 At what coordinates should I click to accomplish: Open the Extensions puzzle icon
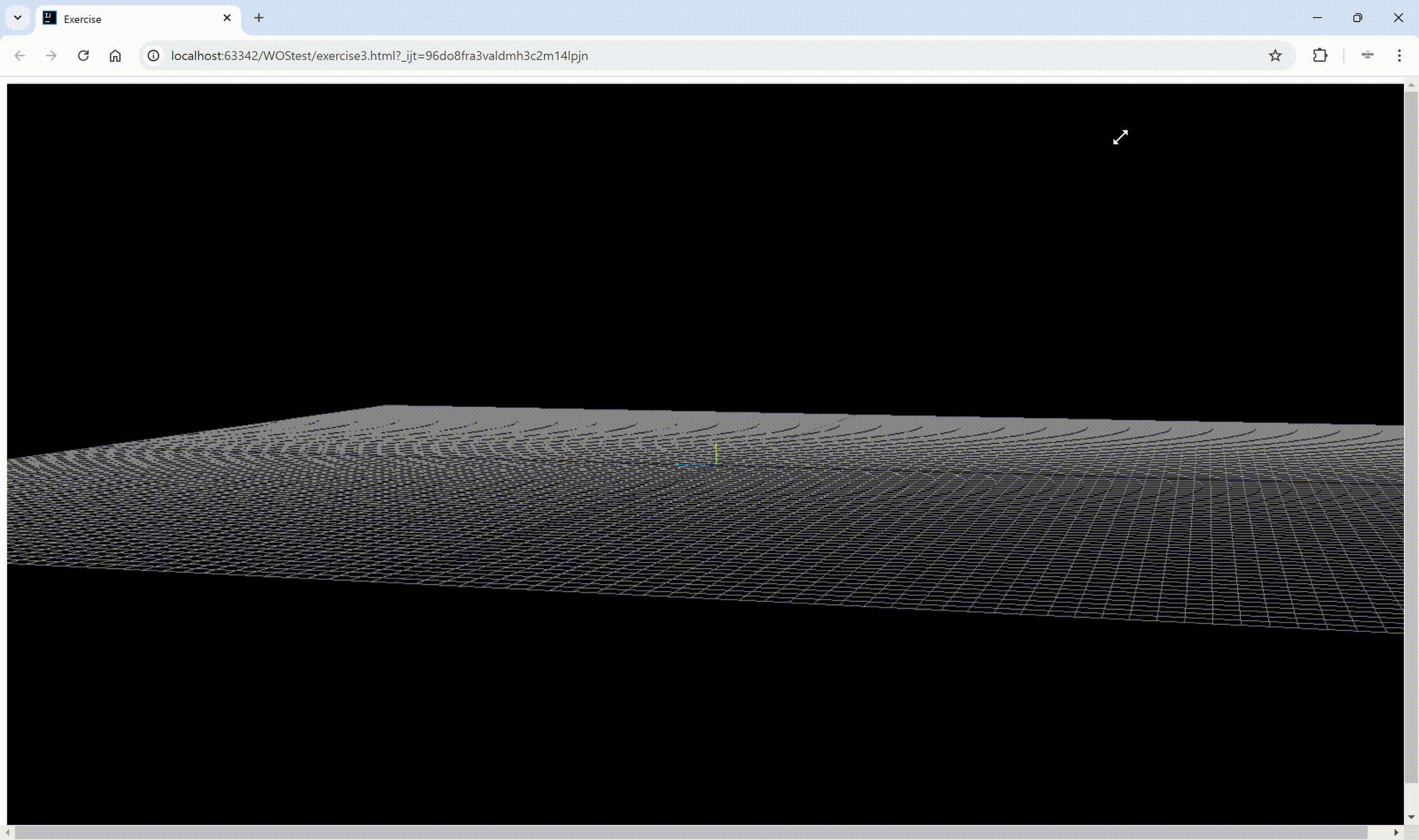tap(1320, 55)
